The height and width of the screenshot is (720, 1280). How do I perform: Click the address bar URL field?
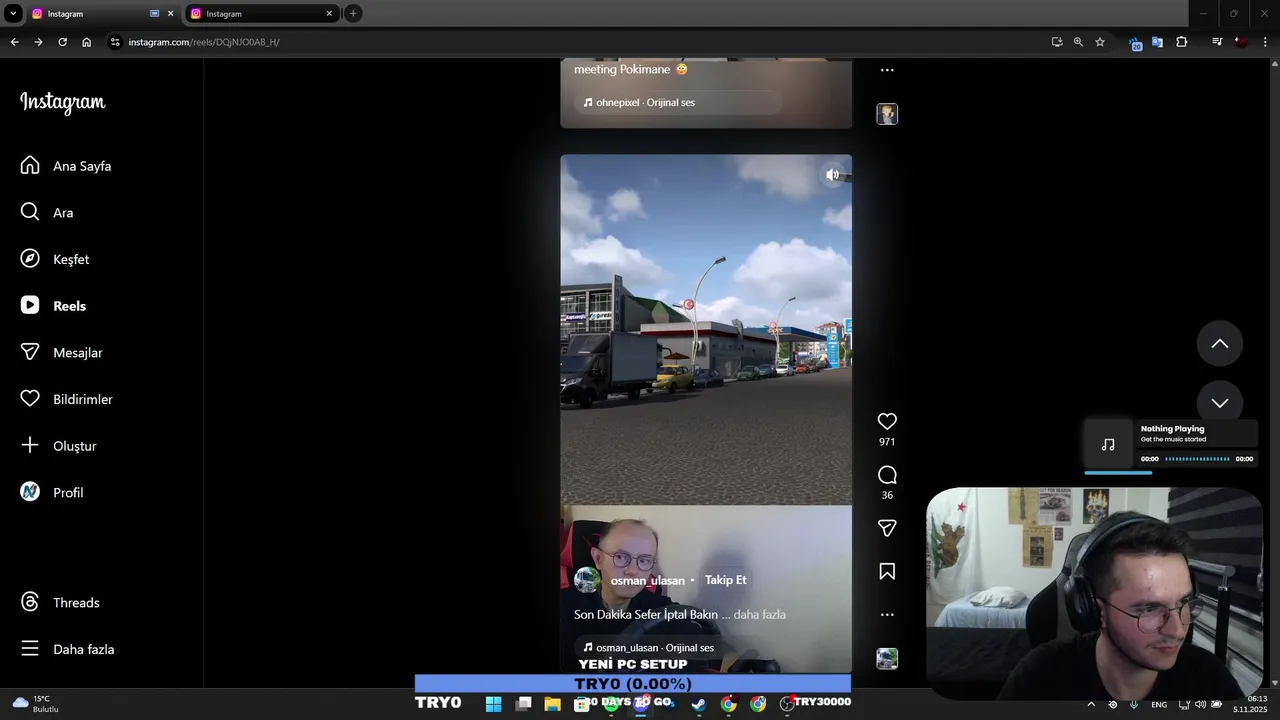pos(580,42)
